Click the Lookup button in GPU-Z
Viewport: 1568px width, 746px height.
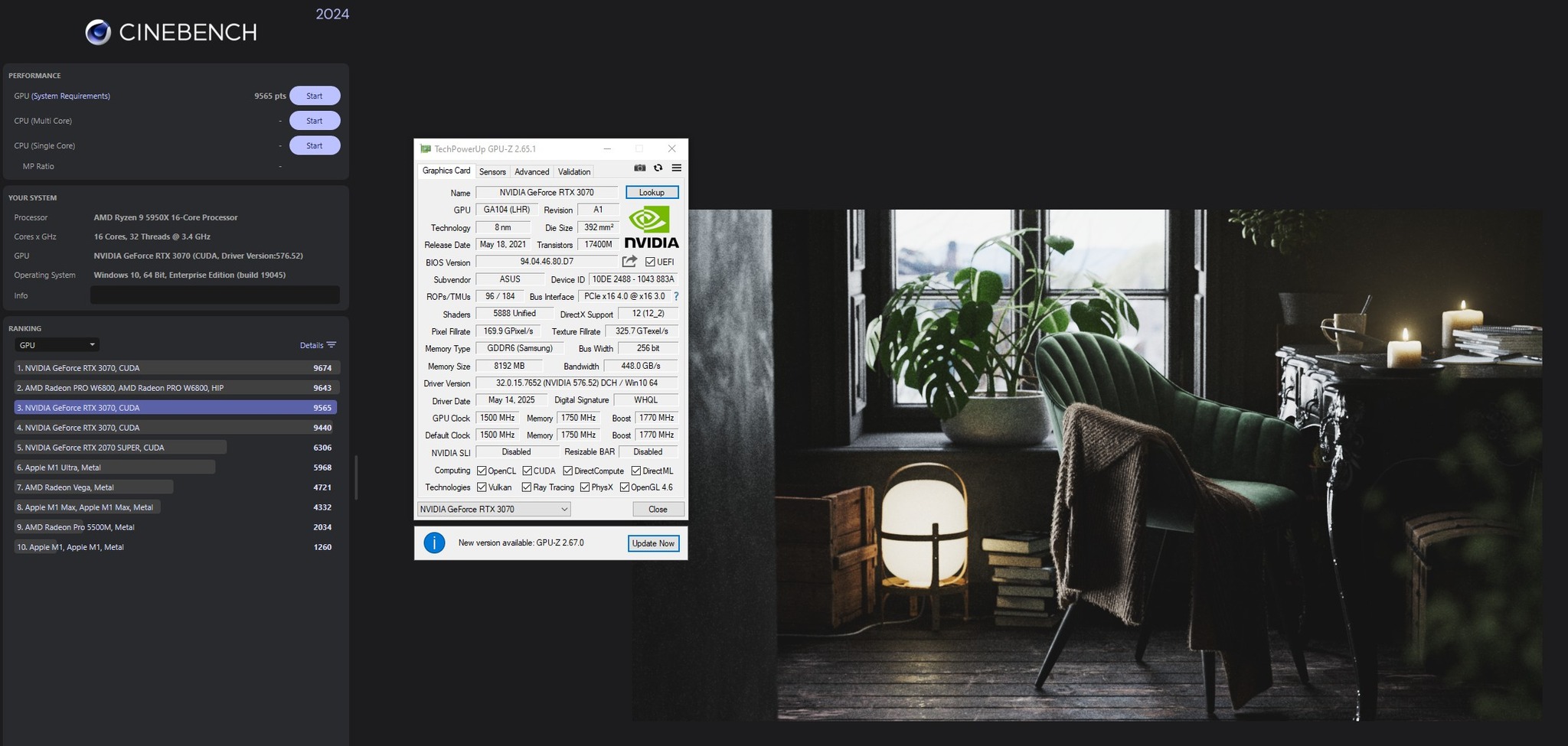click(x=652, y=192)
